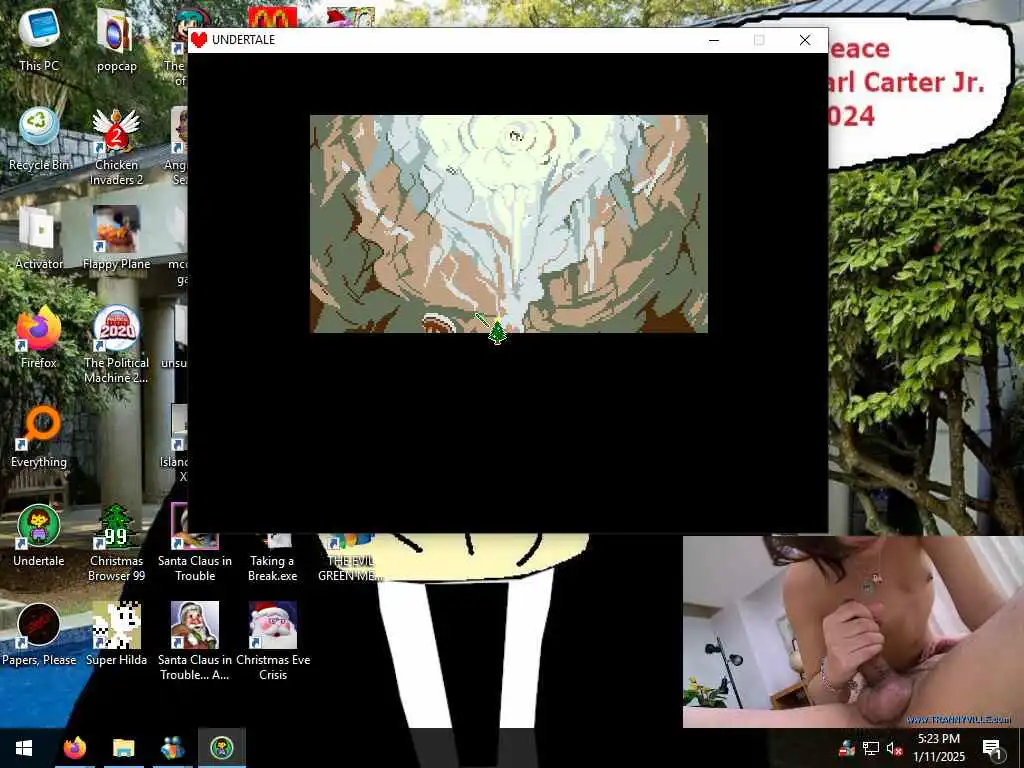
Task: Minimize the Undertale window
Action: pyautogui.click(x=714, y=40)
